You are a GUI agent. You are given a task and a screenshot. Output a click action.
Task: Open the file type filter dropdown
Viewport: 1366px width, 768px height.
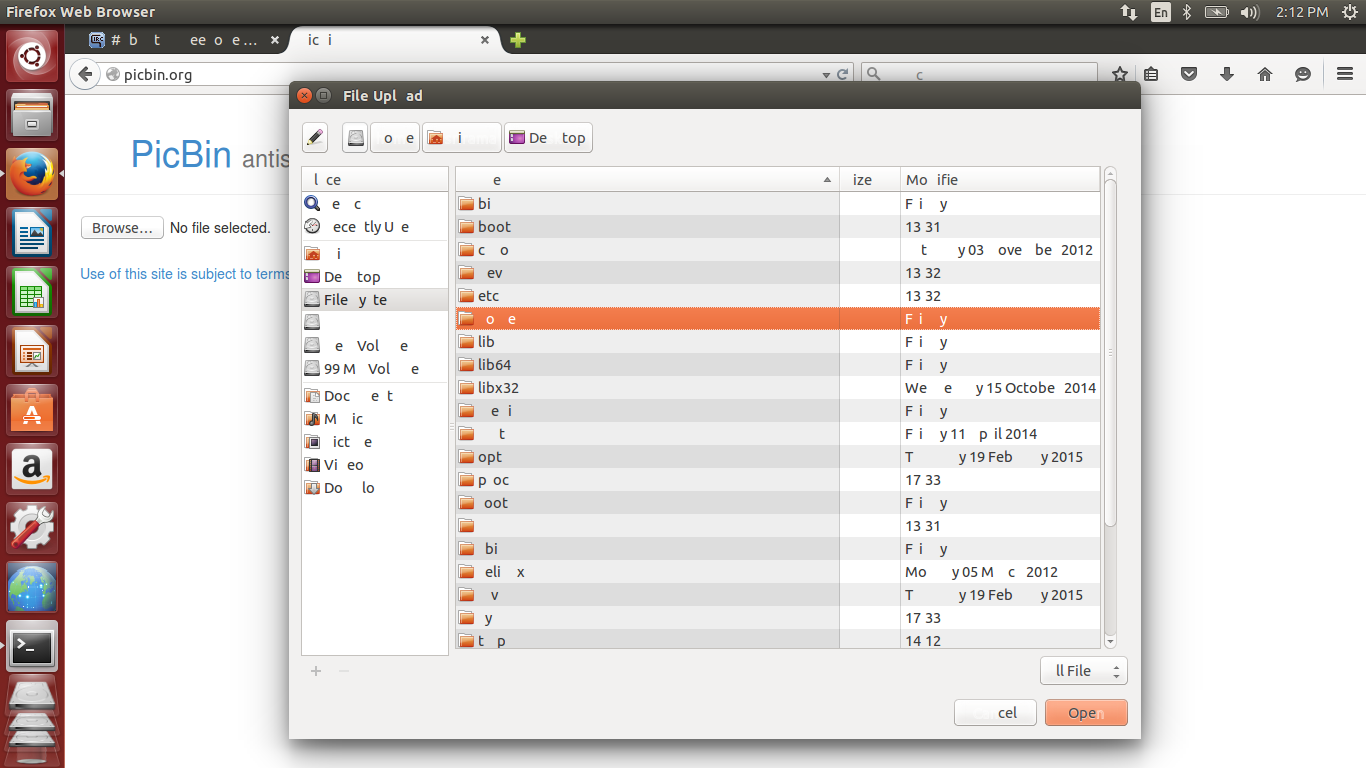[x=1084, y=671]
